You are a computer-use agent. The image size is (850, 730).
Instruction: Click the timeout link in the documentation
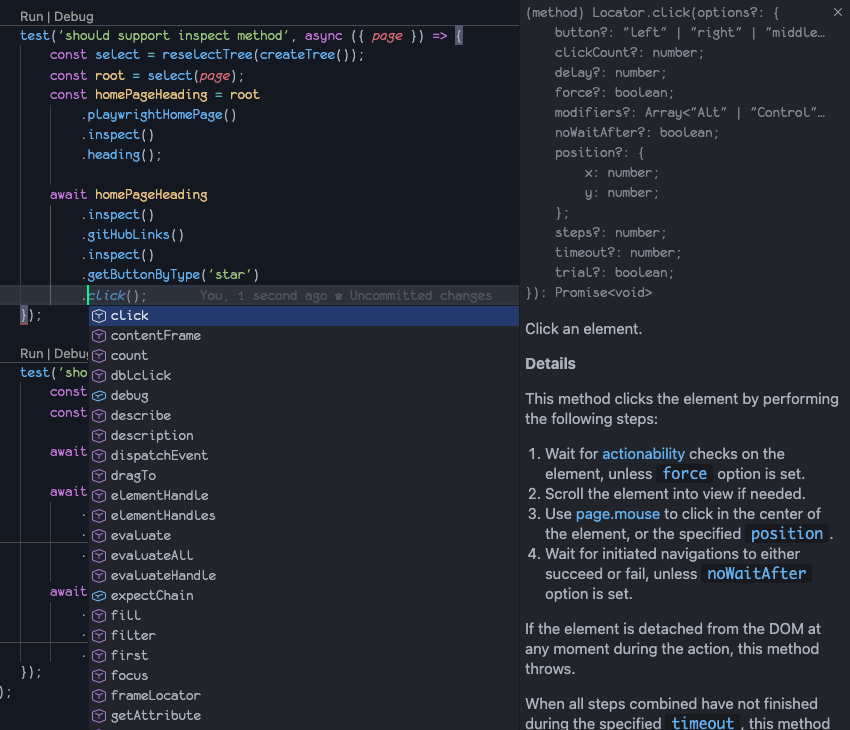tap(703, 722)
